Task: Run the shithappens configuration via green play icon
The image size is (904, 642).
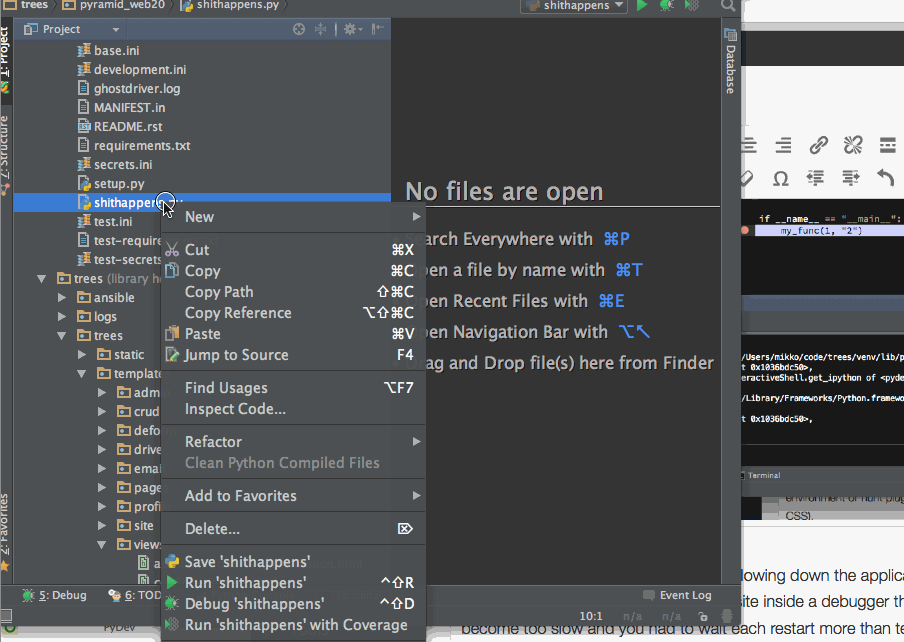Action: click(641, 6)
